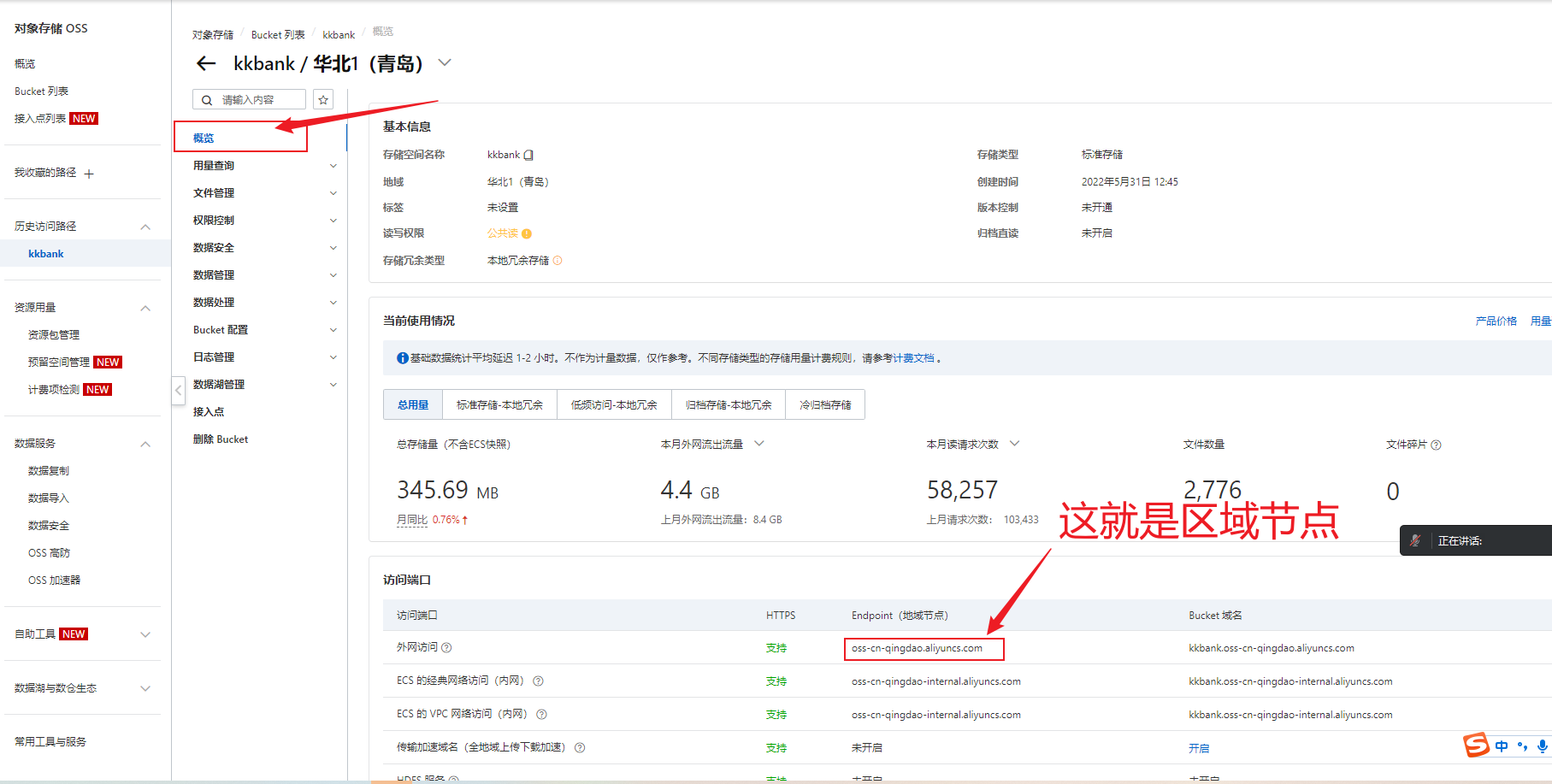Click the star favorite icon next to search

[x=323, y=100]
